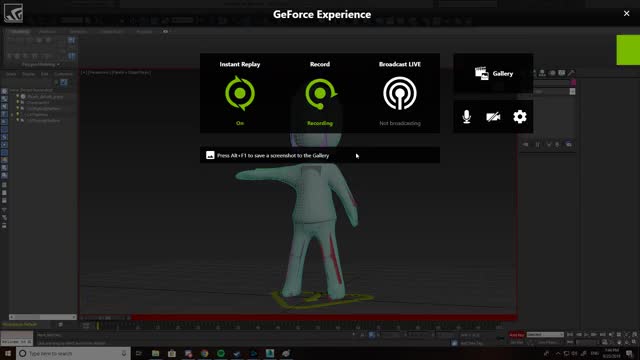Toggle the crossed-out camera icon

[x=493, y=117]
